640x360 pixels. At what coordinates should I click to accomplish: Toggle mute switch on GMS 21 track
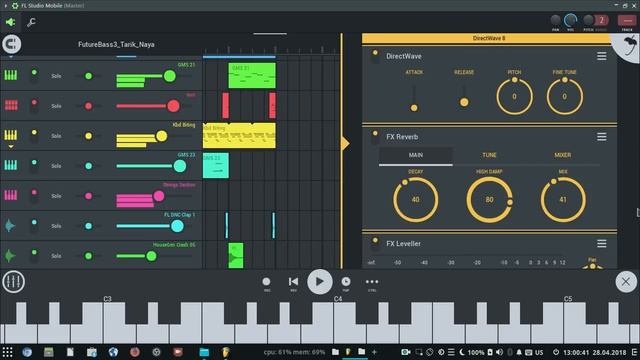coord(34,76)
